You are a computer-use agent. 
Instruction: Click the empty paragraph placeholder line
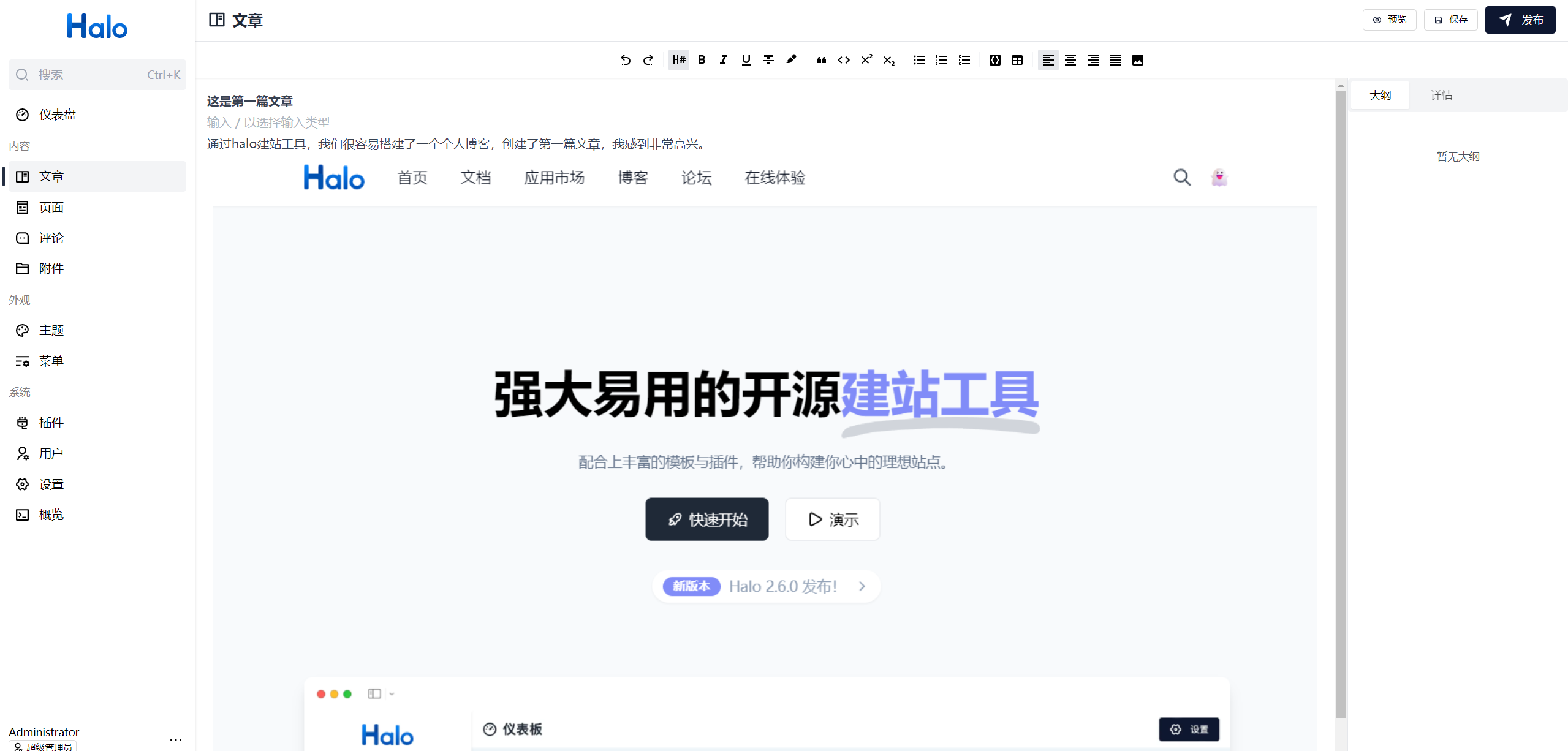tap(268, 123)
